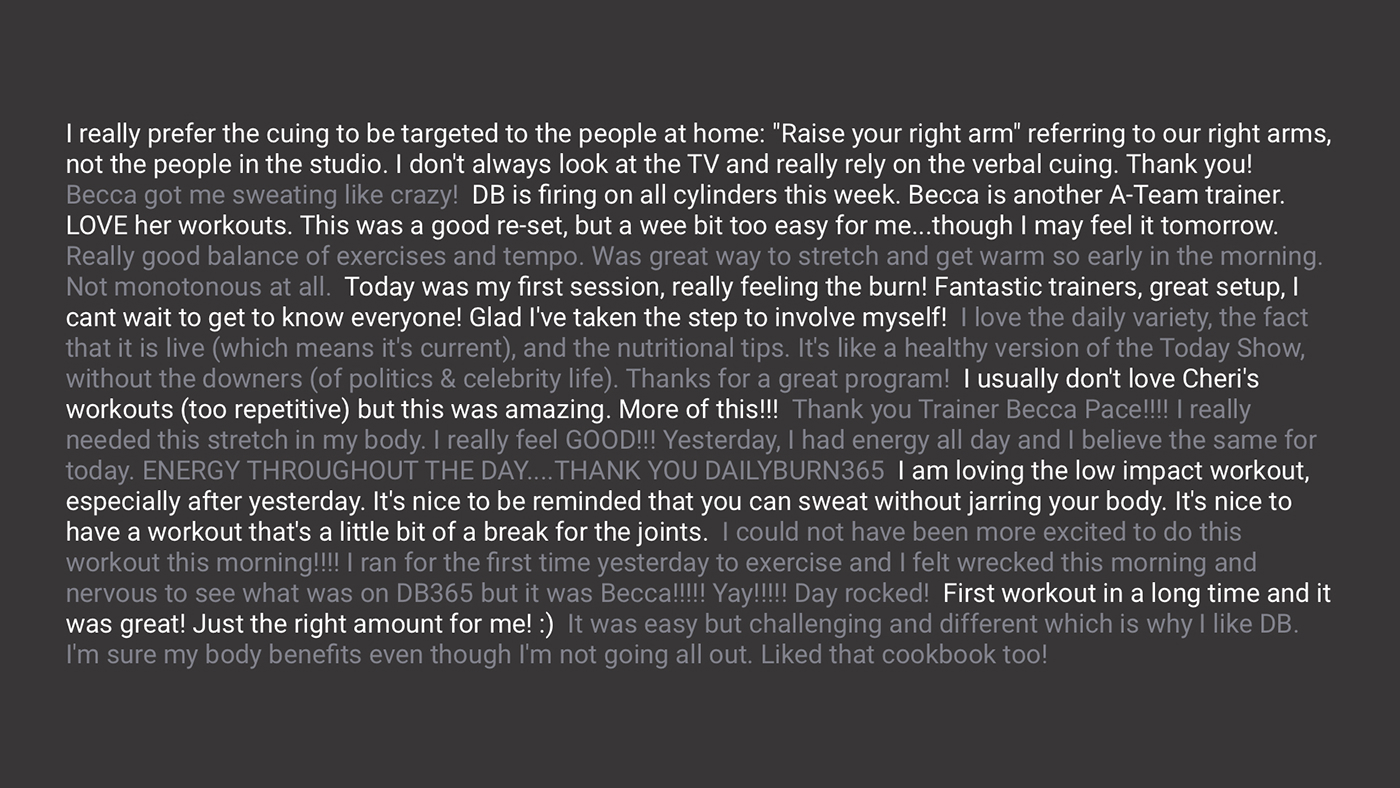Select the 'Not monotonous at all.' text

click(198, 288)
